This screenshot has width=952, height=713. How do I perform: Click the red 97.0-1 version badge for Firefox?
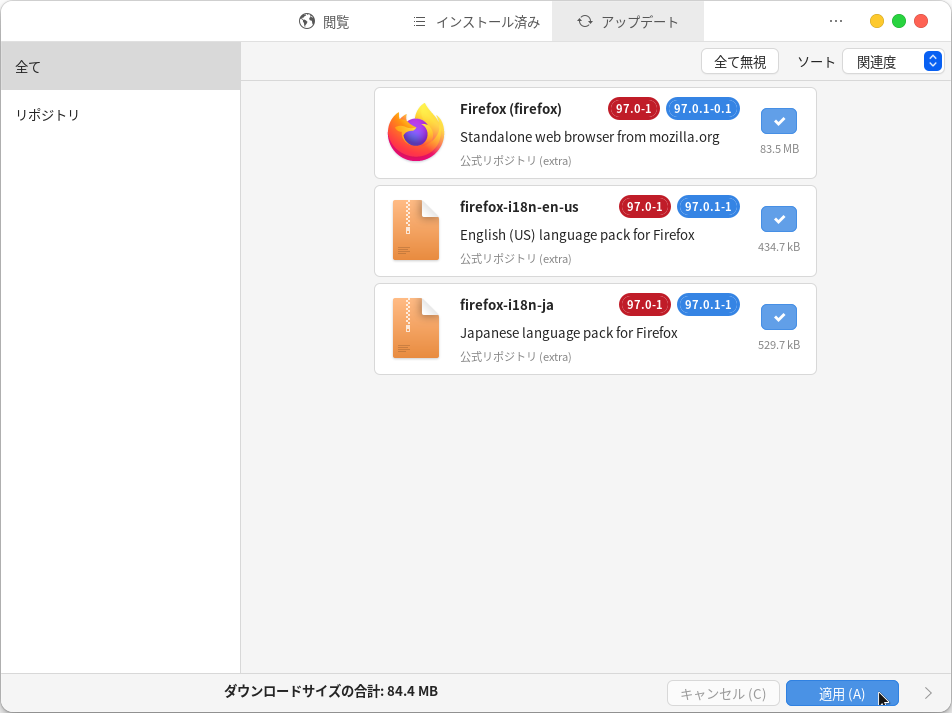pyautogui.click(x=633, y=109)
